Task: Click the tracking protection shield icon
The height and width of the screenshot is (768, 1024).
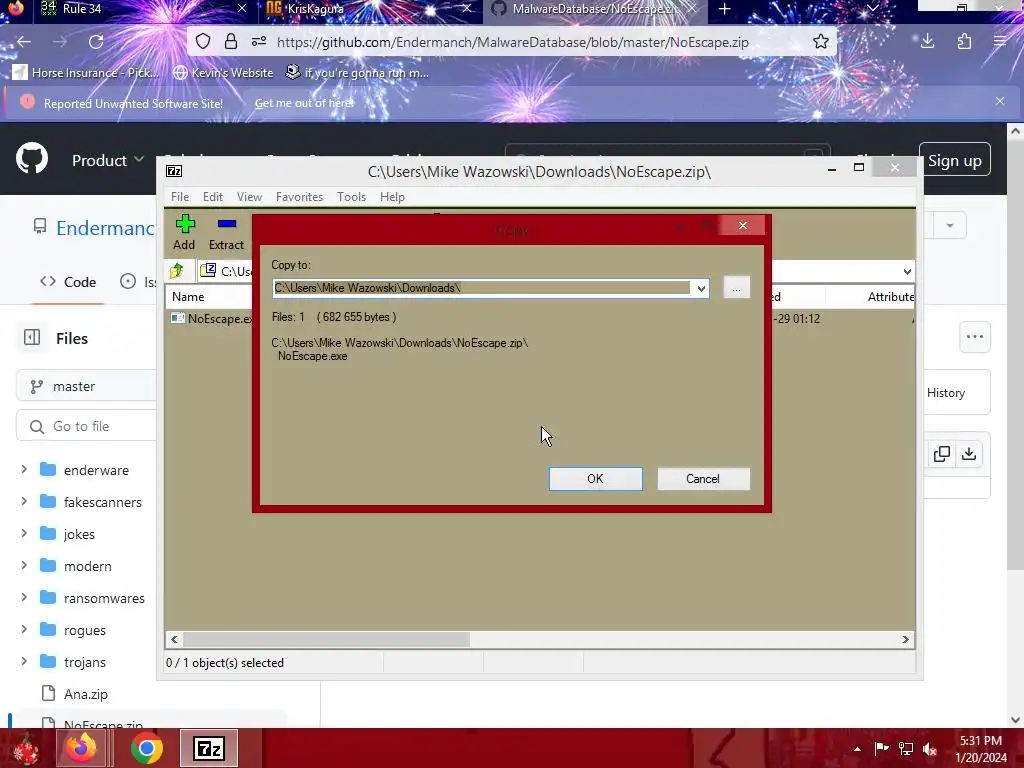Action: (x=203, y=42)
